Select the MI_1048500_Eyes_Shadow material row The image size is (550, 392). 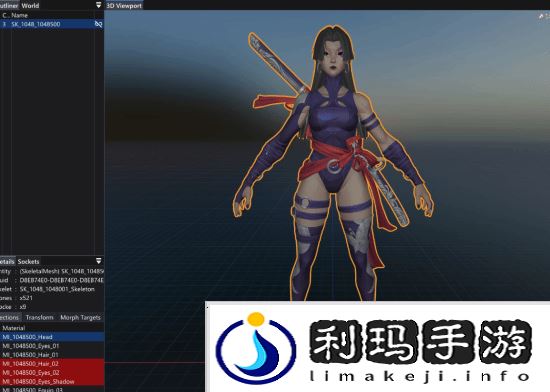[x=52, y=381]
